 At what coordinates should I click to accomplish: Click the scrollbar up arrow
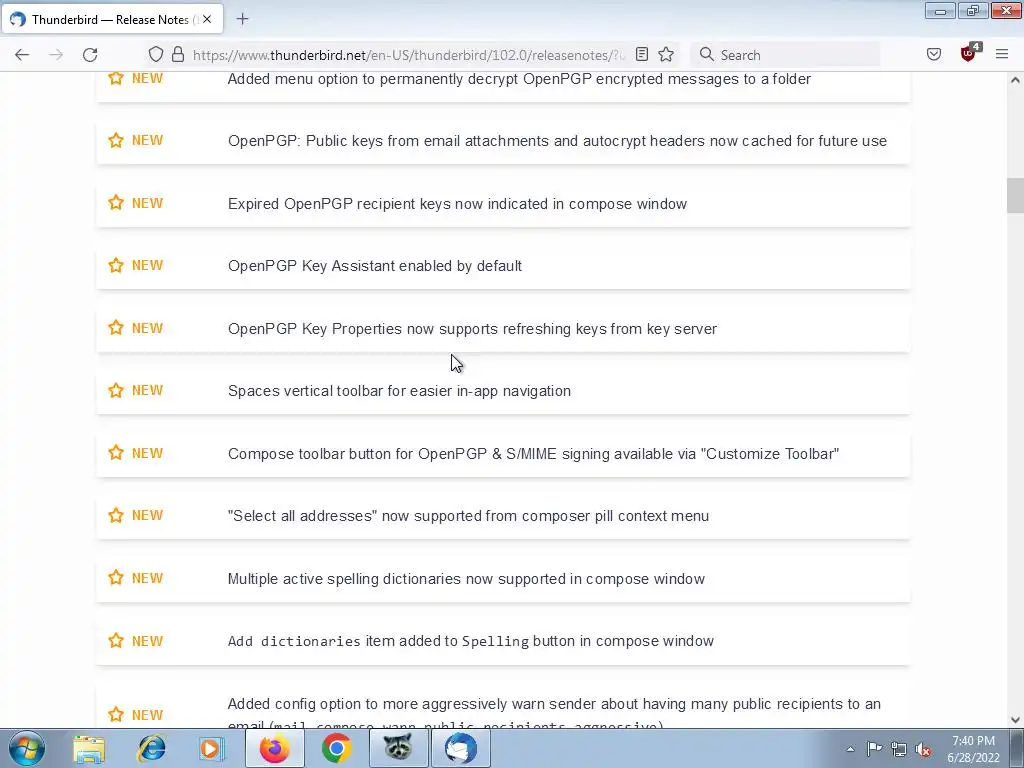click(1015, 80)
